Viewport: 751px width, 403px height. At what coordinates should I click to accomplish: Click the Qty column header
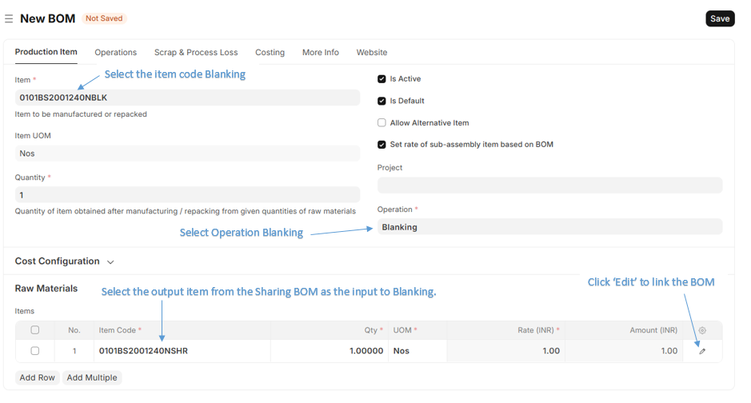[x=330, y=330]
